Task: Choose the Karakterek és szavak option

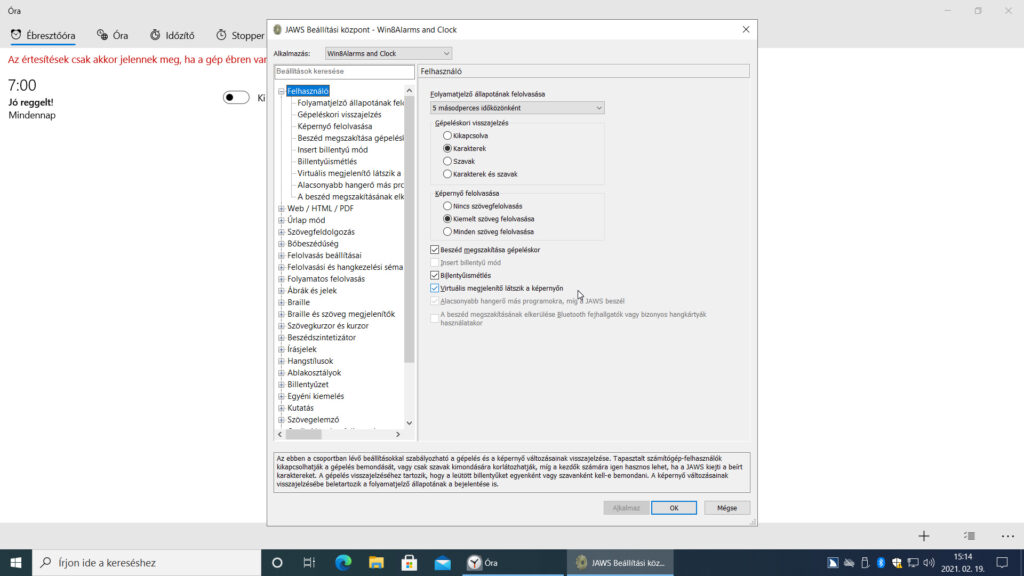Action: tap(447, 174)
